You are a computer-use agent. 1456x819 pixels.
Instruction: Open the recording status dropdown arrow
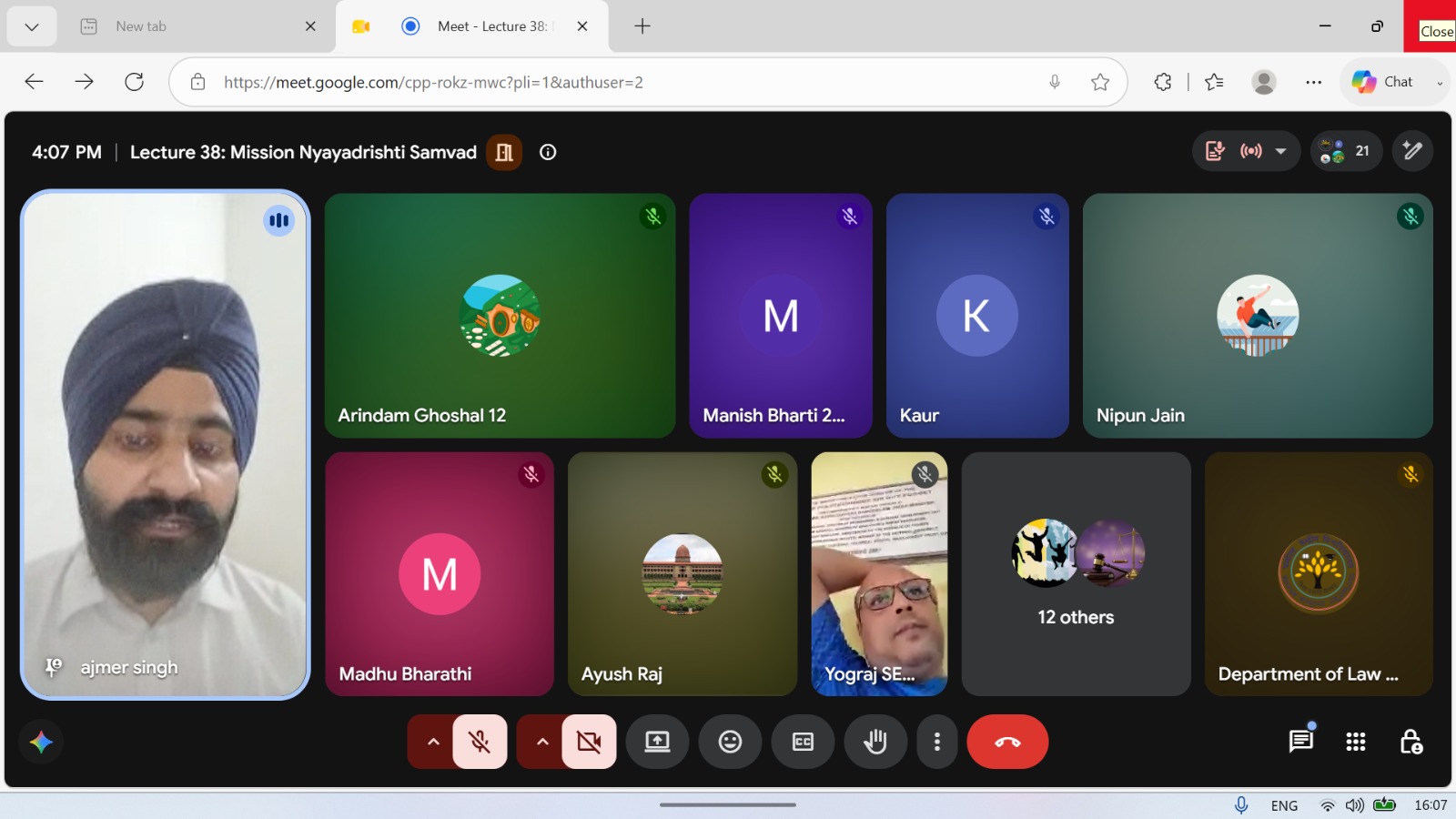(x=1280, y=151)
